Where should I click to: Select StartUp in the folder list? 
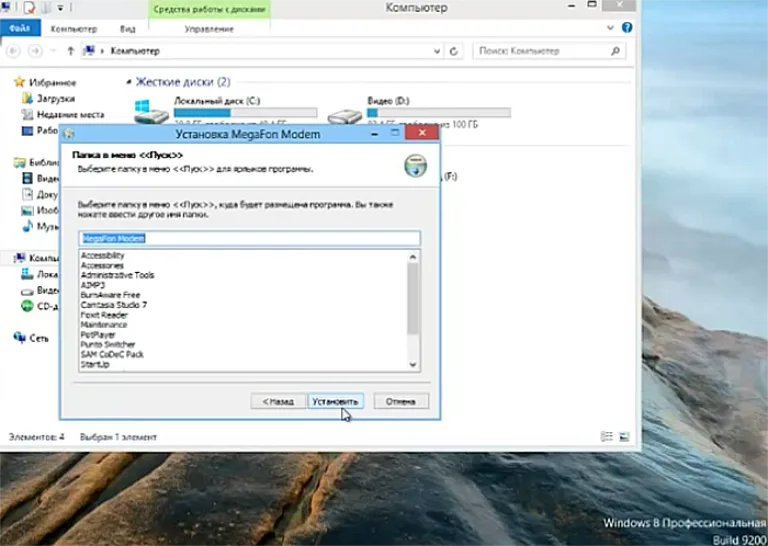coord(95,364)
